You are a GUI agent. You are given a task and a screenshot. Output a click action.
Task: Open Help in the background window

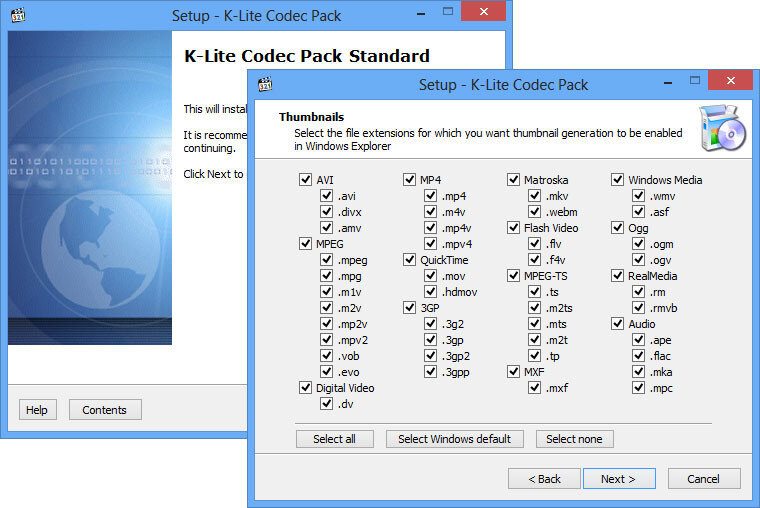pyautogui.click(x=37, y=410)
